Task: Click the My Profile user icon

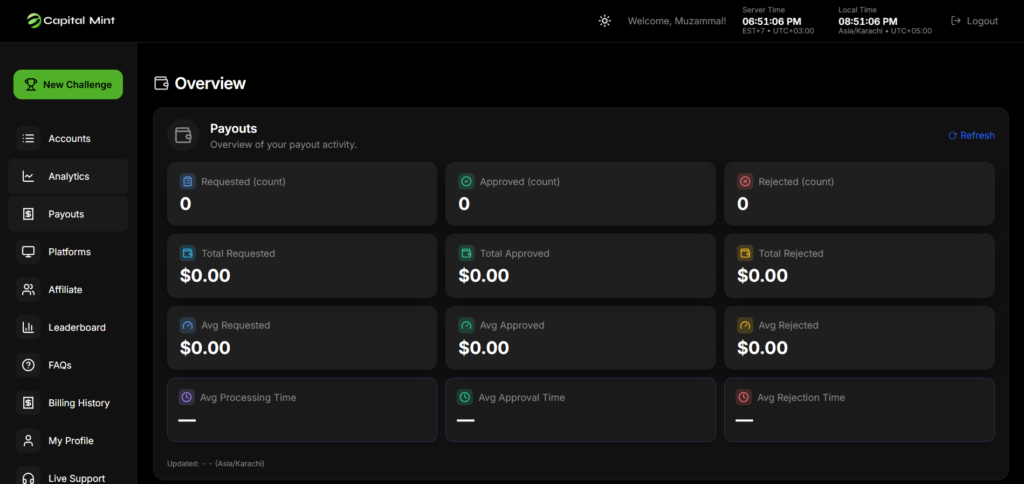Action: pyautogui.click(x=28, y=441)
